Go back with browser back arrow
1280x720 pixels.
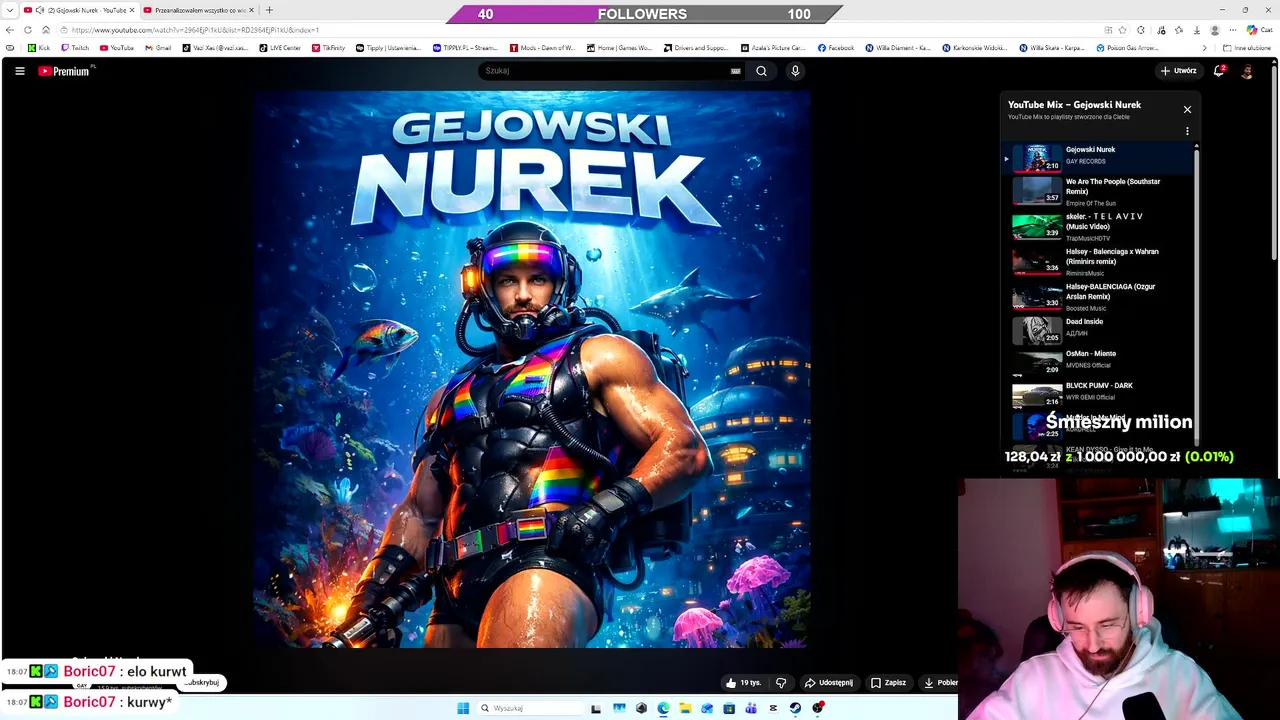10,30
